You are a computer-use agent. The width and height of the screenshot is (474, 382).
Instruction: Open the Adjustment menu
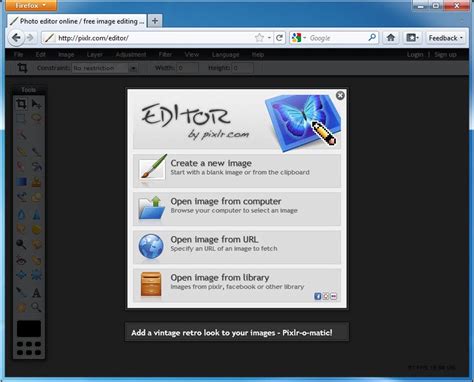click(131, 55)
